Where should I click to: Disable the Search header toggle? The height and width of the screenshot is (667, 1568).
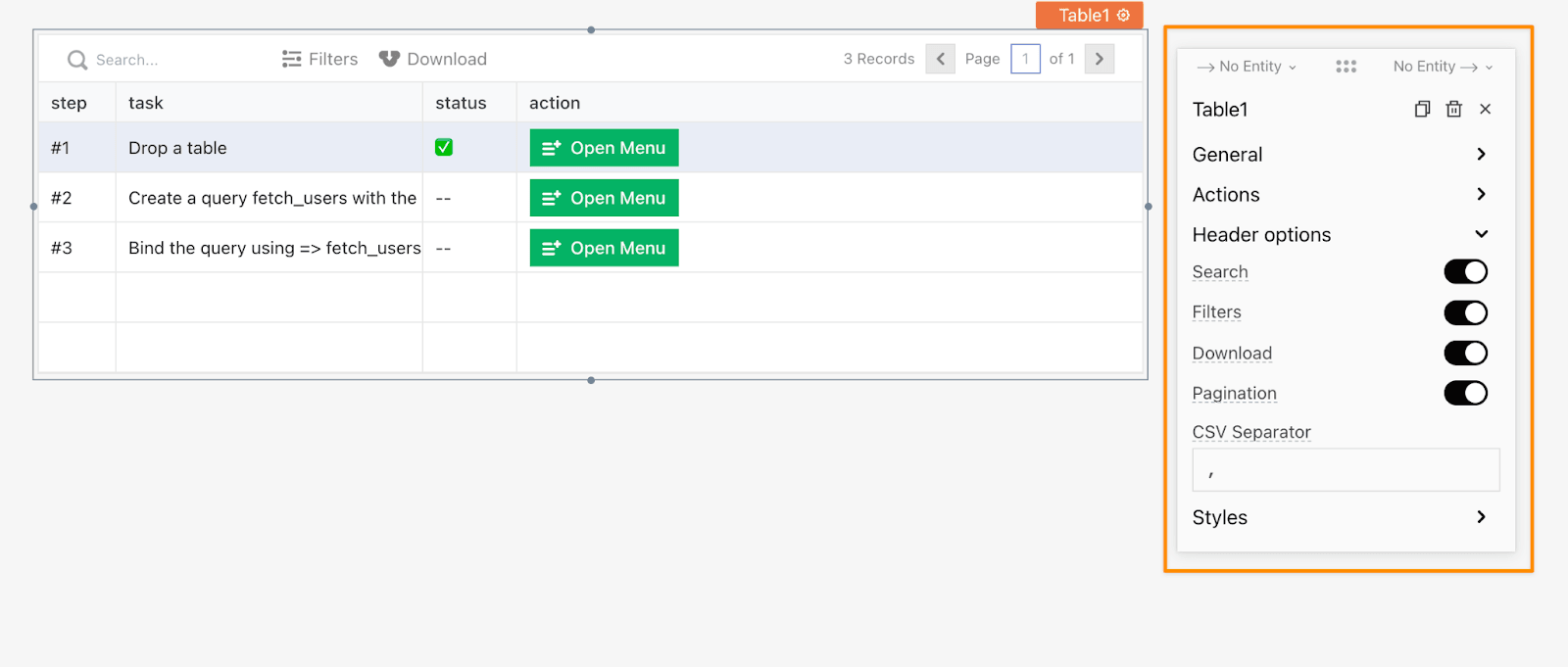tap(1465, 272)
